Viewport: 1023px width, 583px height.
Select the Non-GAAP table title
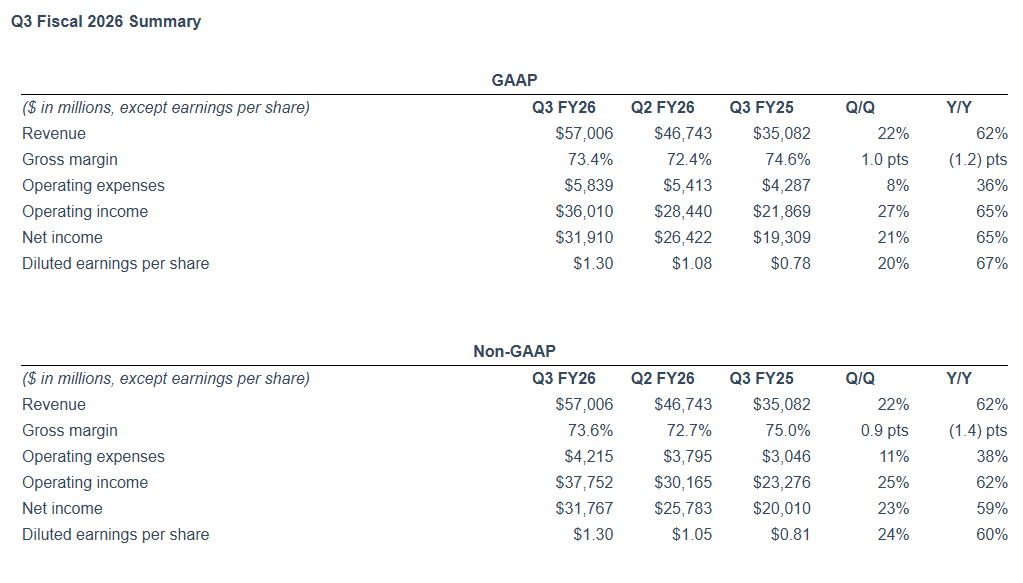(514, 351)
